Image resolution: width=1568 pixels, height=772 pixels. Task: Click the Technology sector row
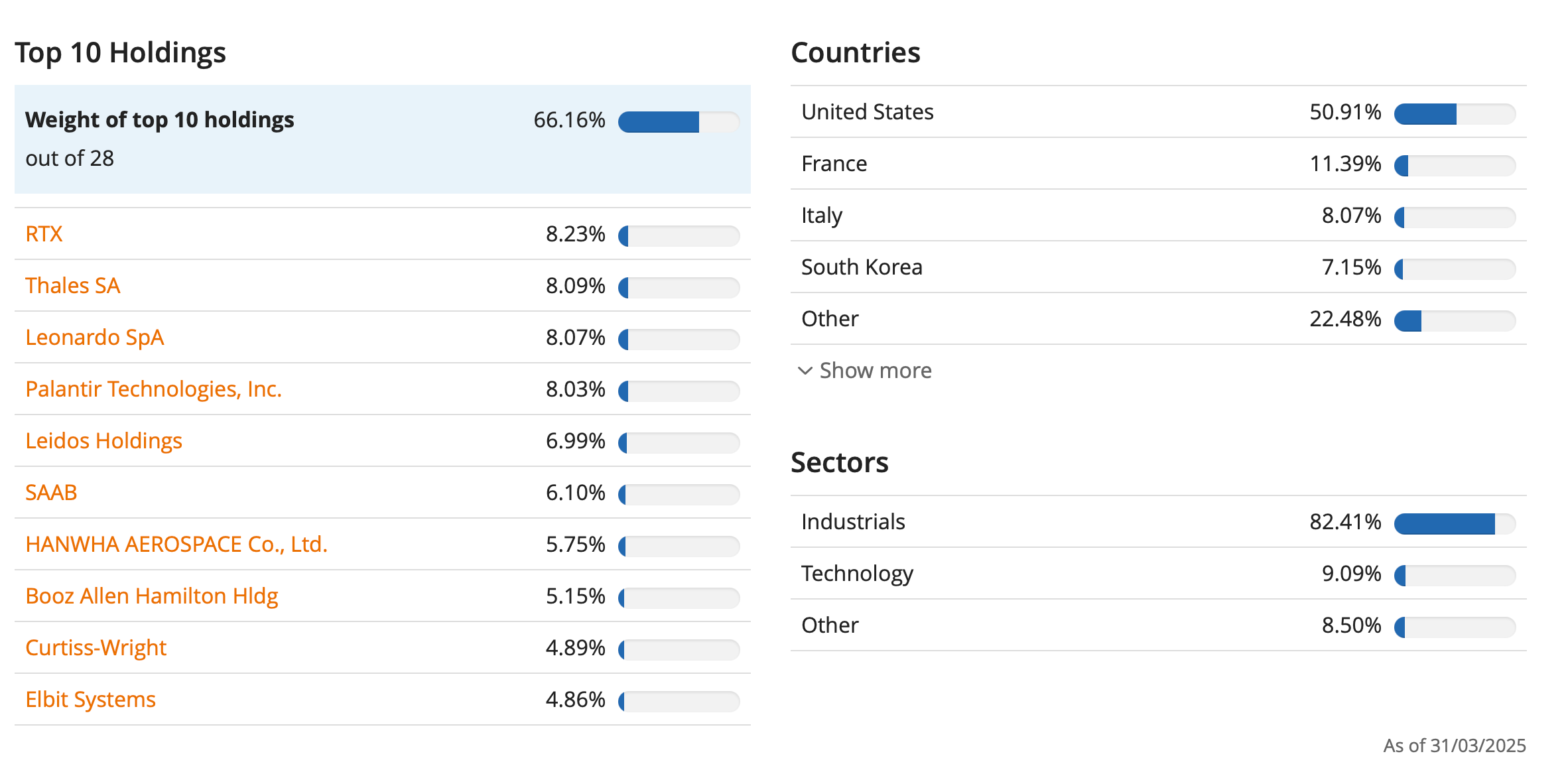pyautogui.click(x=1159, y=574)
